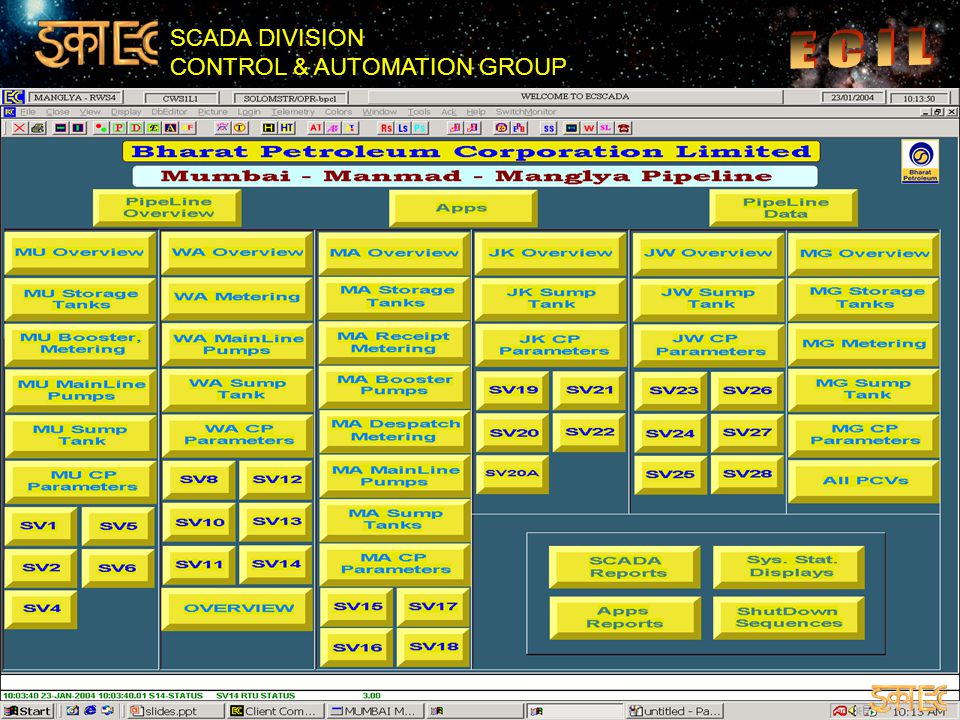Click the black A toolbar icon

171,128
